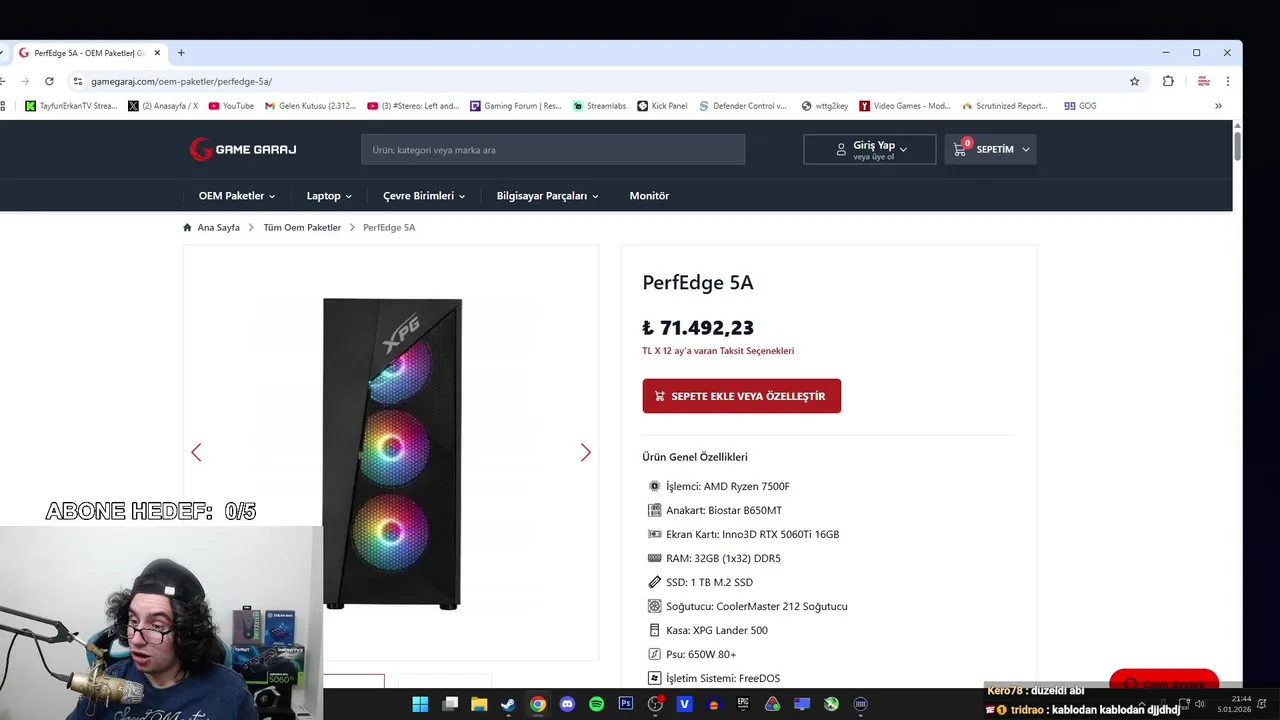Screen dimensions: 1280x720
Task: Open Streamlabs bookmark
Action: pos(599,105)
